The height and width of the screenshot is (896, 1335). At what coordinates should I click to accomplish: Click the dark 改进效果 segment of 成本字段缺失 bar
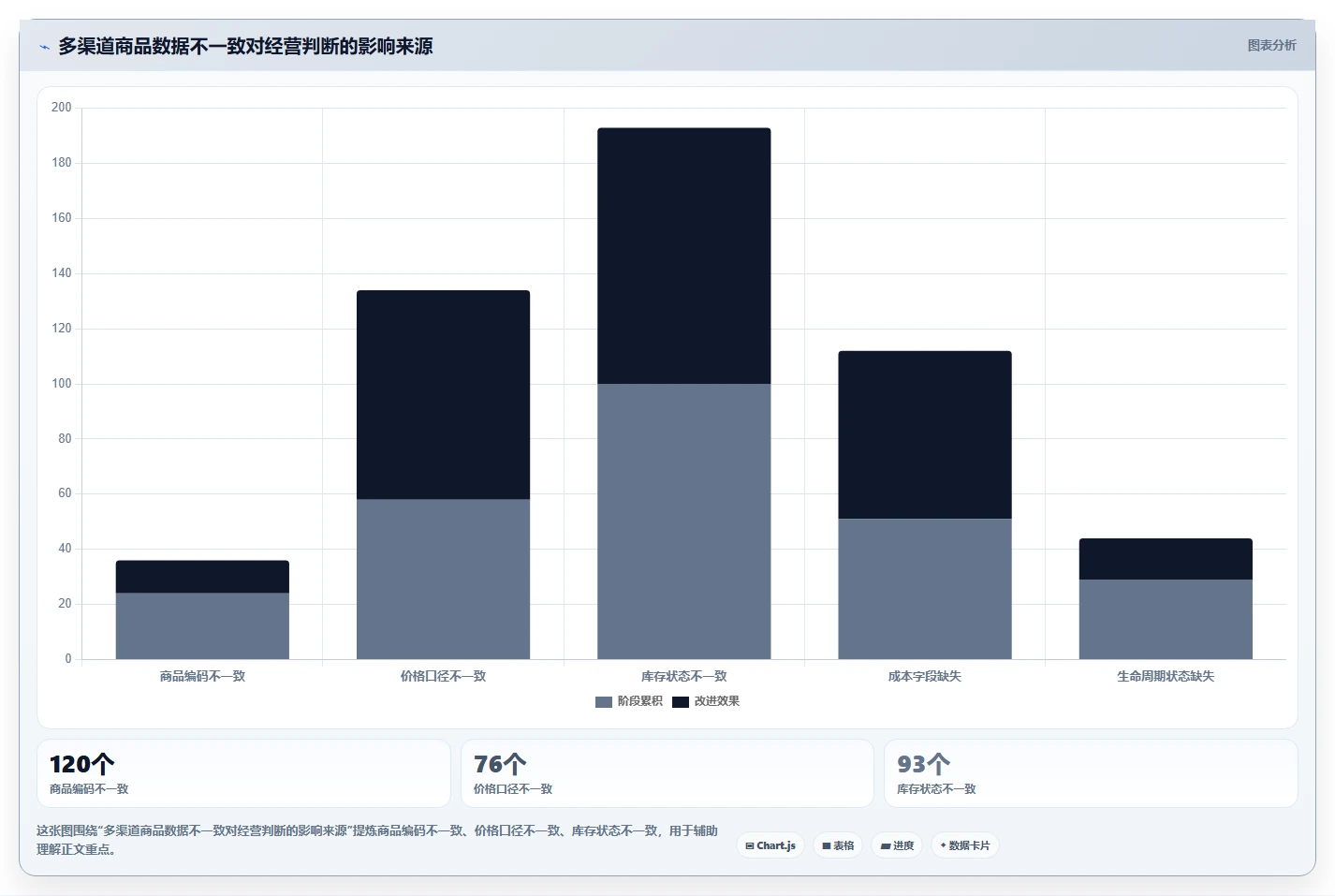(x=925, y=434)
